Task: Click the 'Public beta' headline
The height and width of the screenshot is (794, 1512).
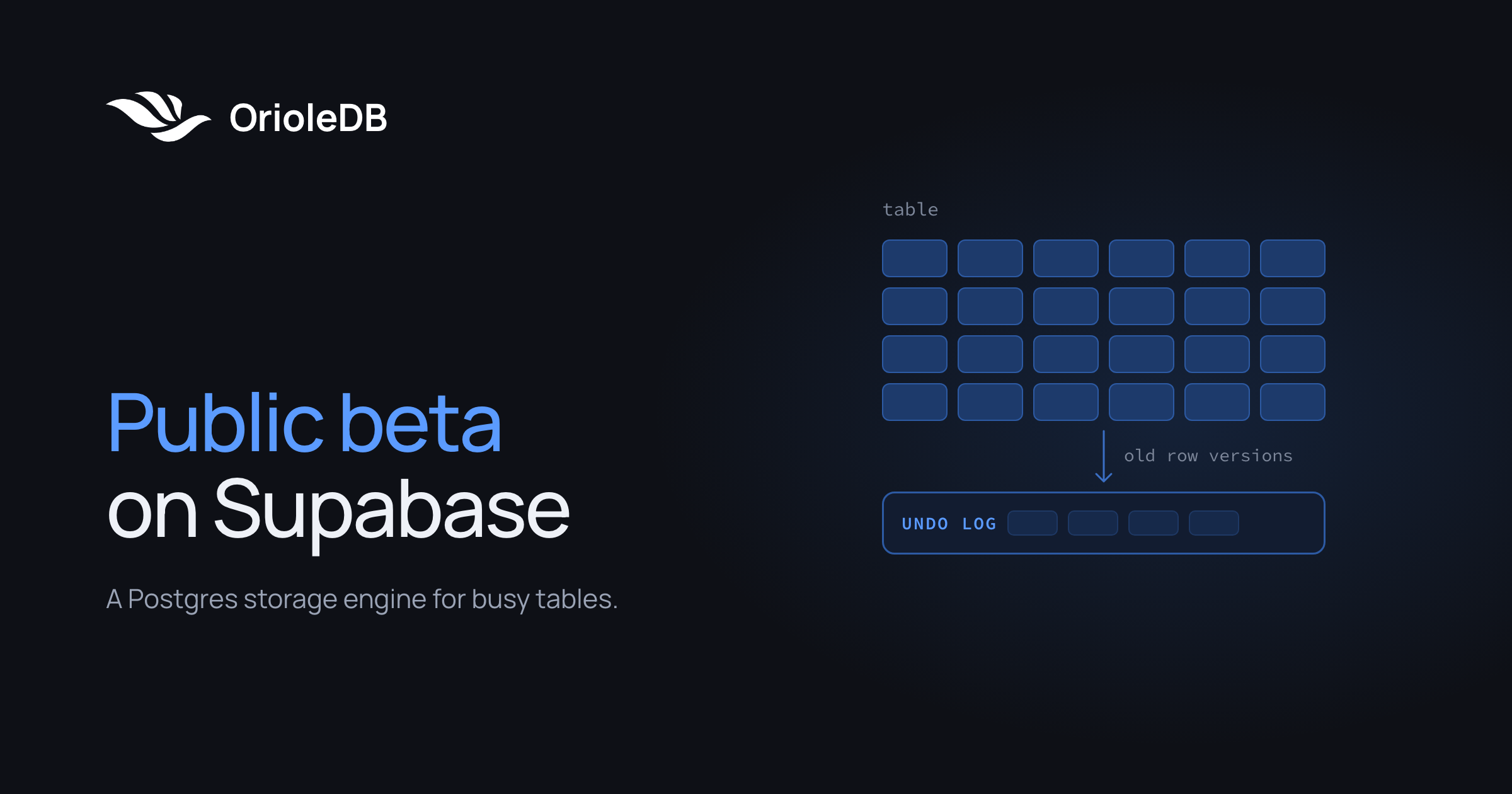Action: (304, 422)
